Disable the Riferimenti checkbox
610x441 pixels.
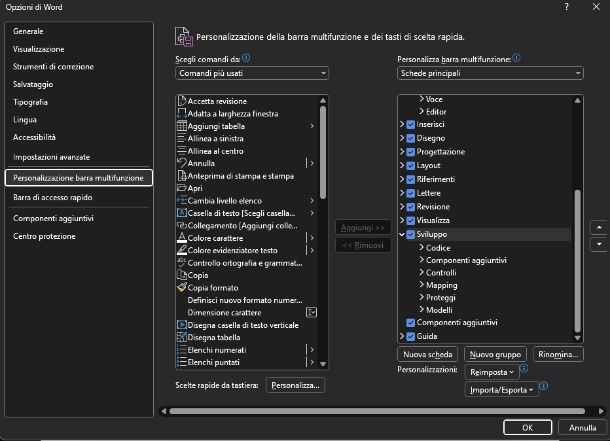[x=410, y=179]
